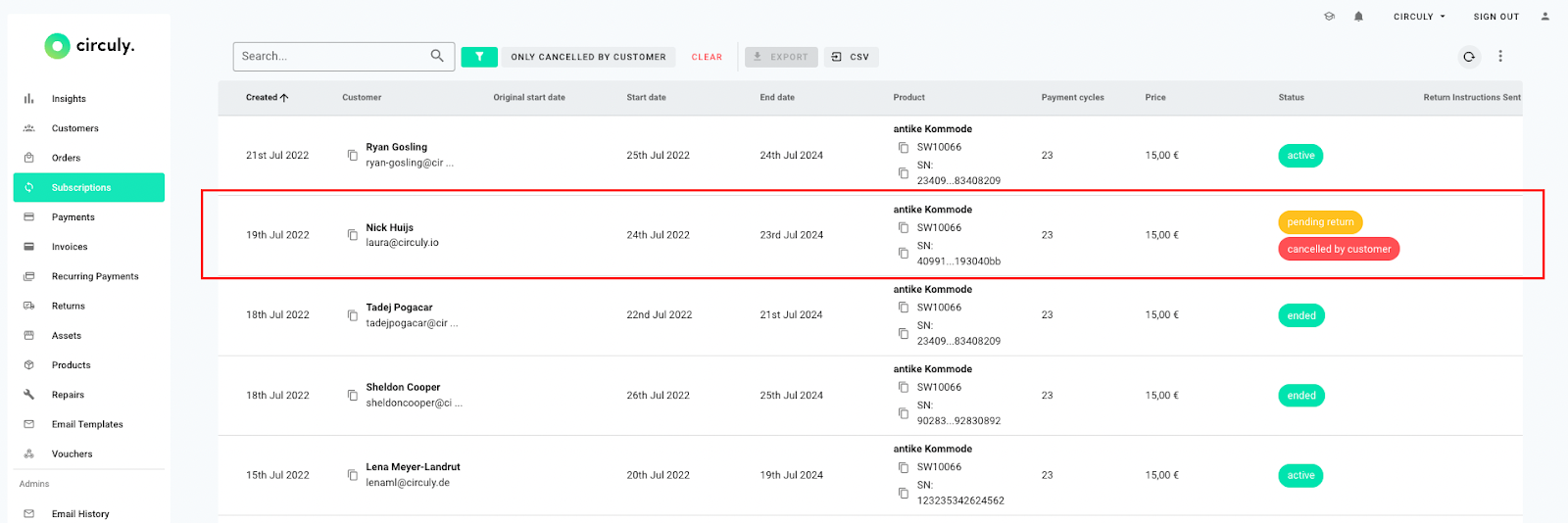Copy Ryan Gosling customer info icon
This screenshot has width=1568, height=523.
(353, 155)
